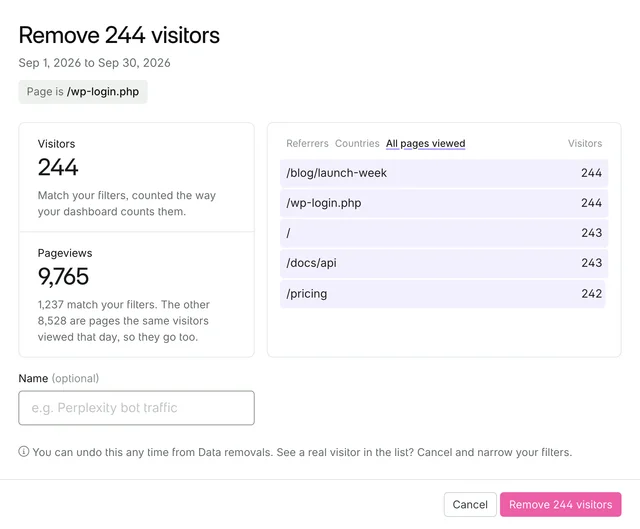Click the info icon beside undo note

tap(24, 451)
